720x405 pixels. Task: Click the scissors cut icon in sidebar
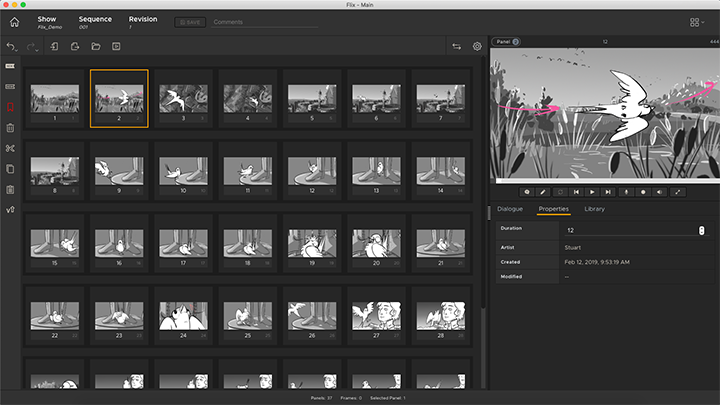coord(10,149)
